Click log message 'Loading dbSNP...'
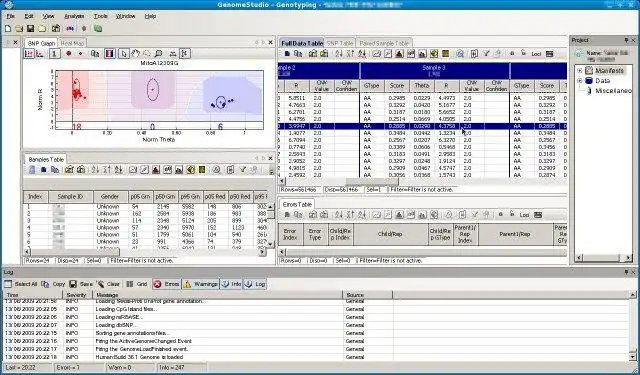 116,325
